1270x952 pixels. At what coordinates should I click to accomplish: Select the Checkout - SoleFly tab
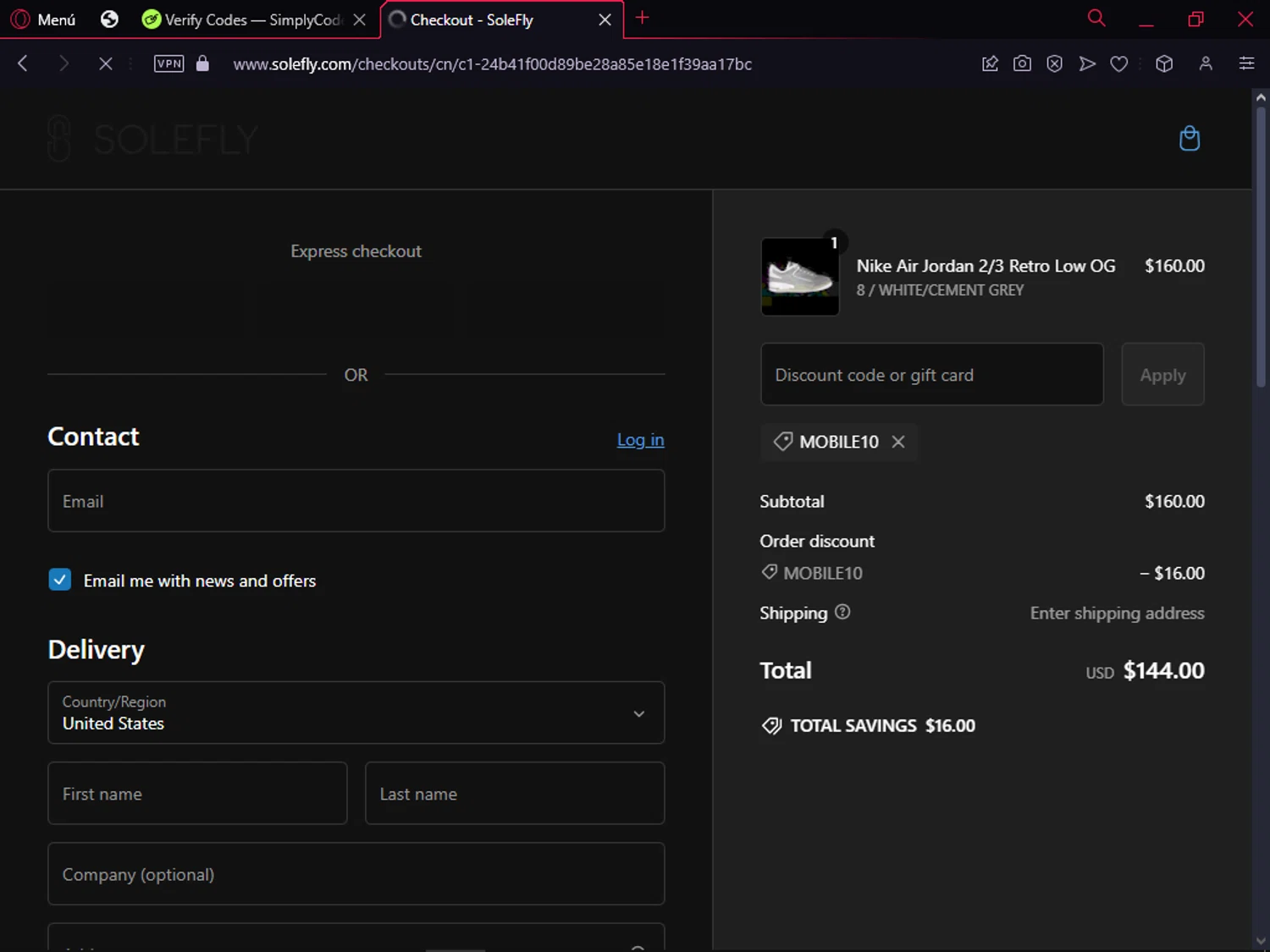coord(491,19)
